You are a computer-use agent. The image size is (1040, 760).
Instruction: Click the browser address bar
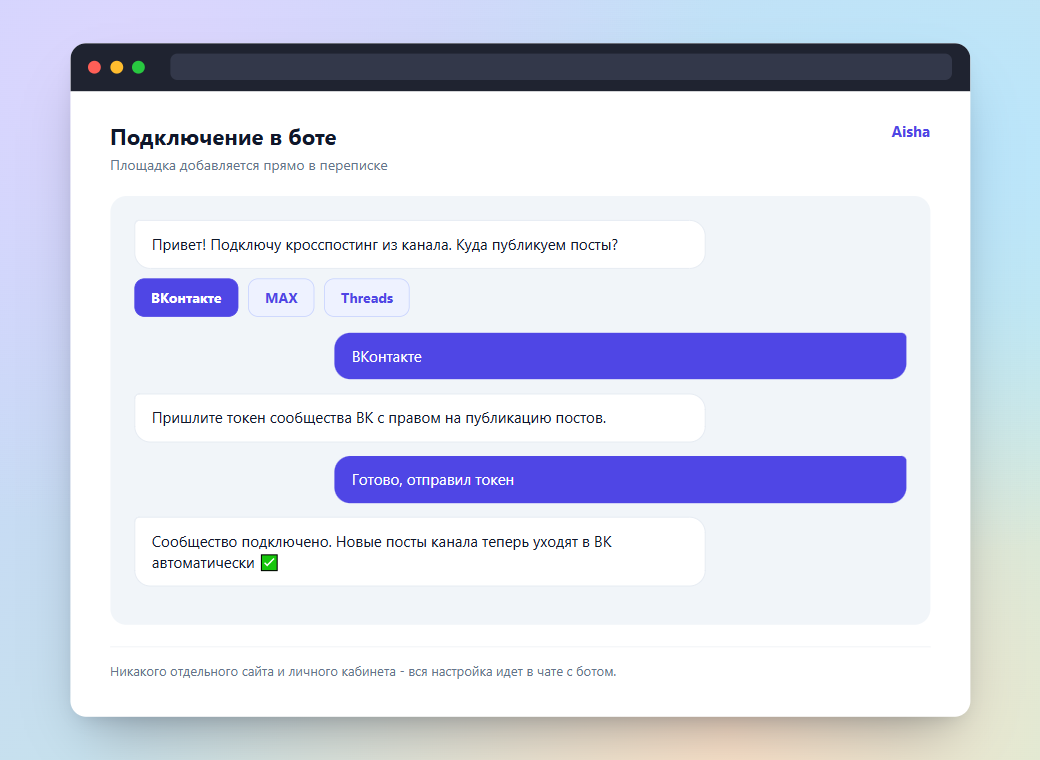pyautogui.click(x=560, y=67)
